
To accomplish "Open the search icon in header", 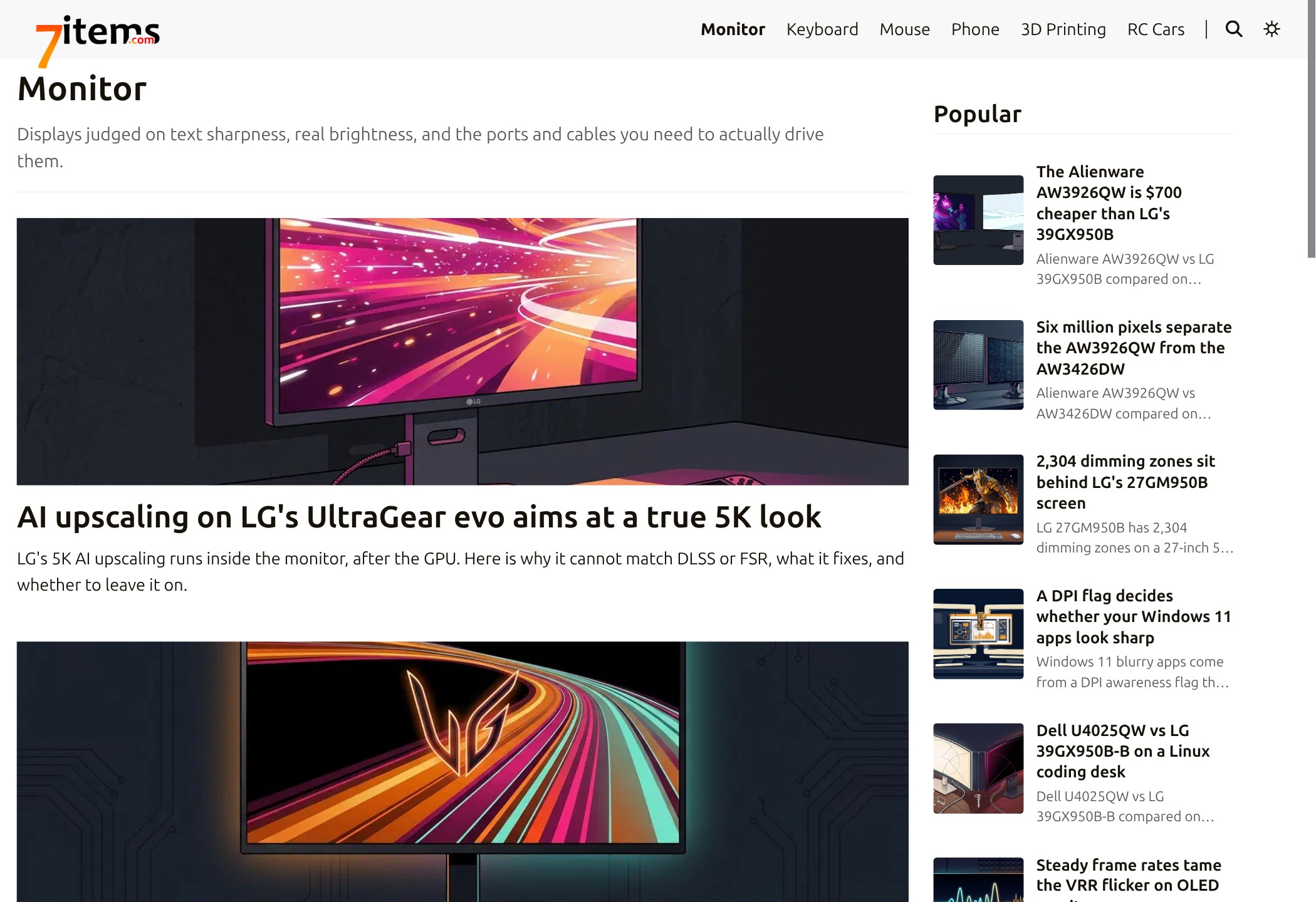I will coord(1233,29).
